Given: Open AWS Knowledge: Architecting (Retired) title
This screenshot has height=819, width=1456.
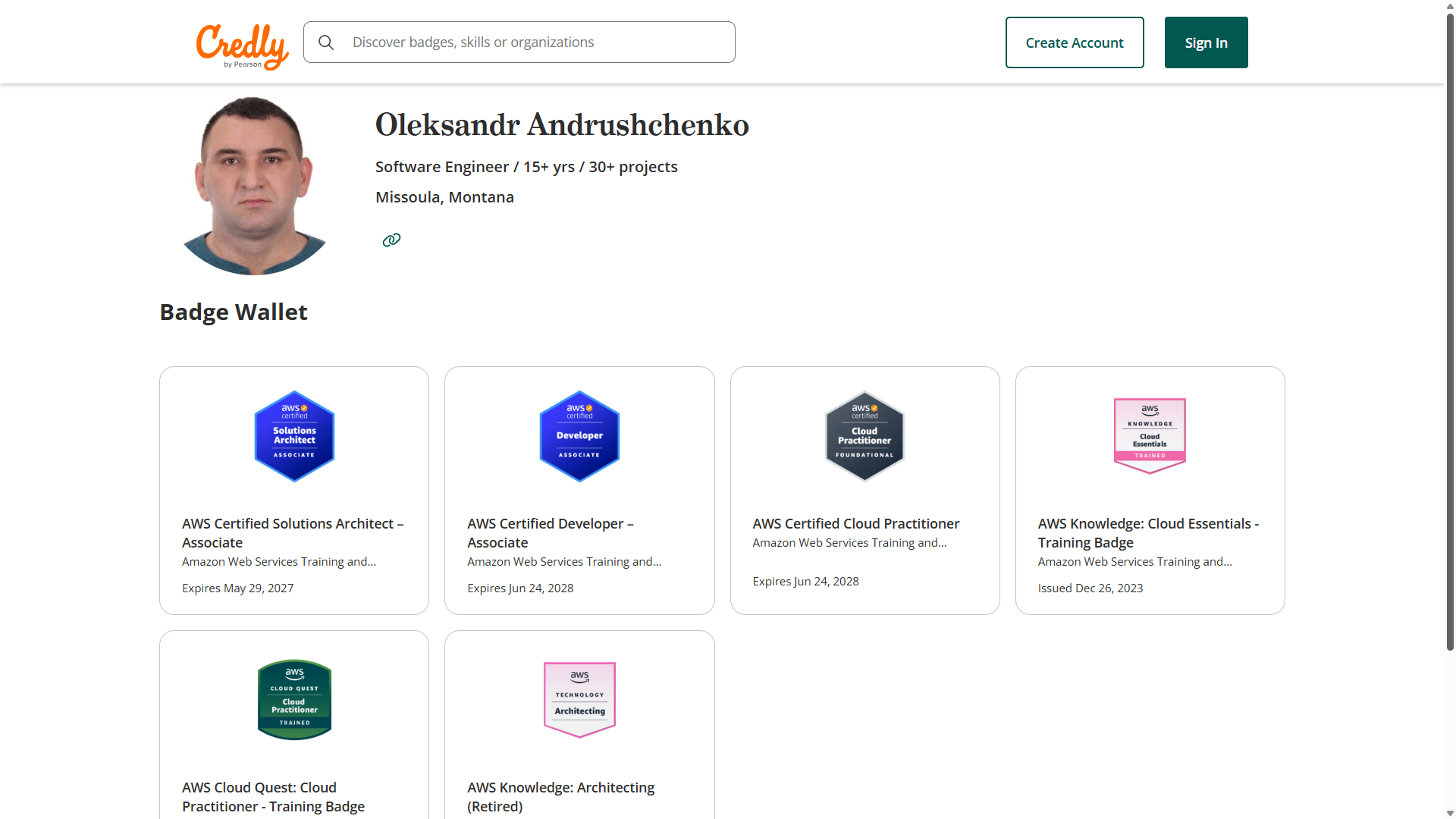Looking at the screenshot, I should (561, 797).
